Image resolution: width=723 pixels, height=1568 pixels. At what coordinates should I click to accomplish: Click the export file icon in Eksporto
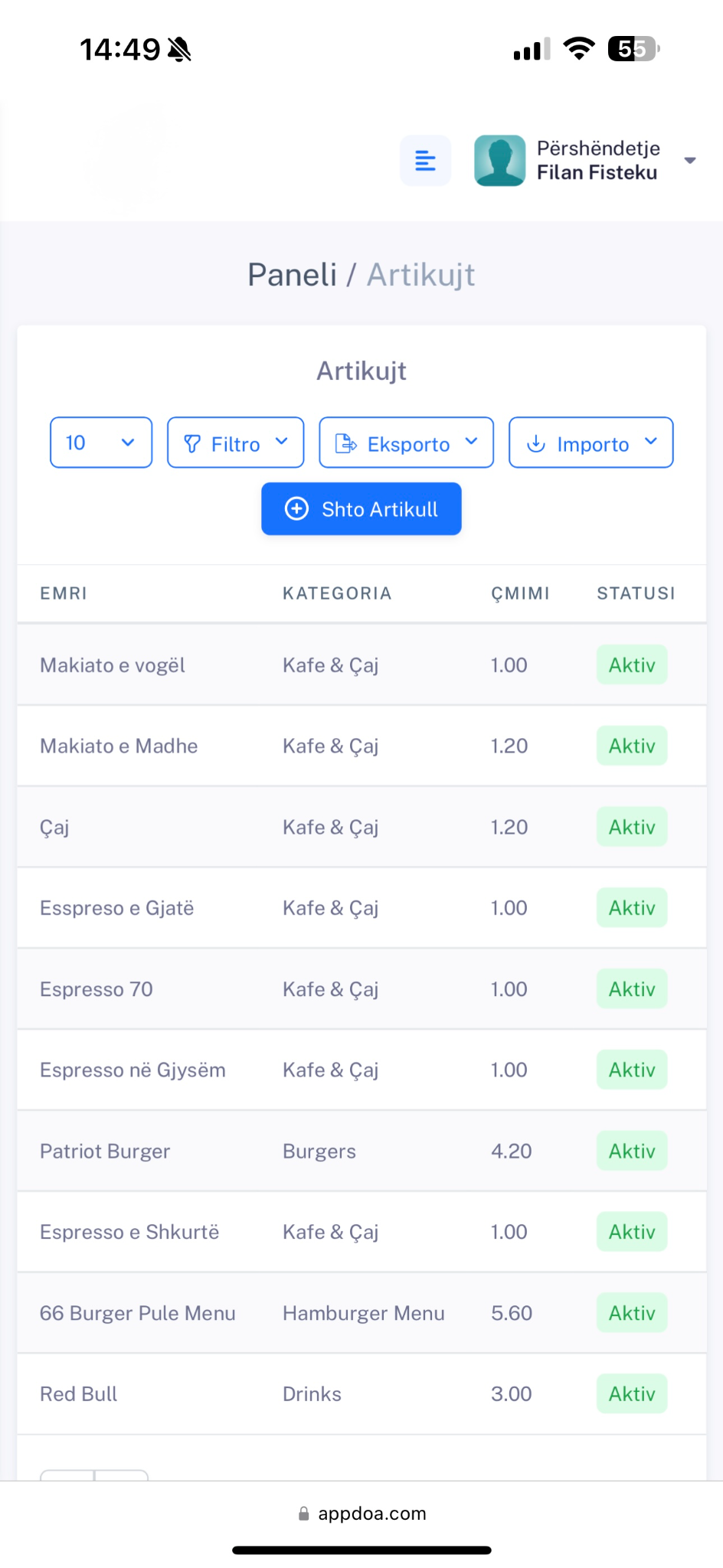point(346,443)
